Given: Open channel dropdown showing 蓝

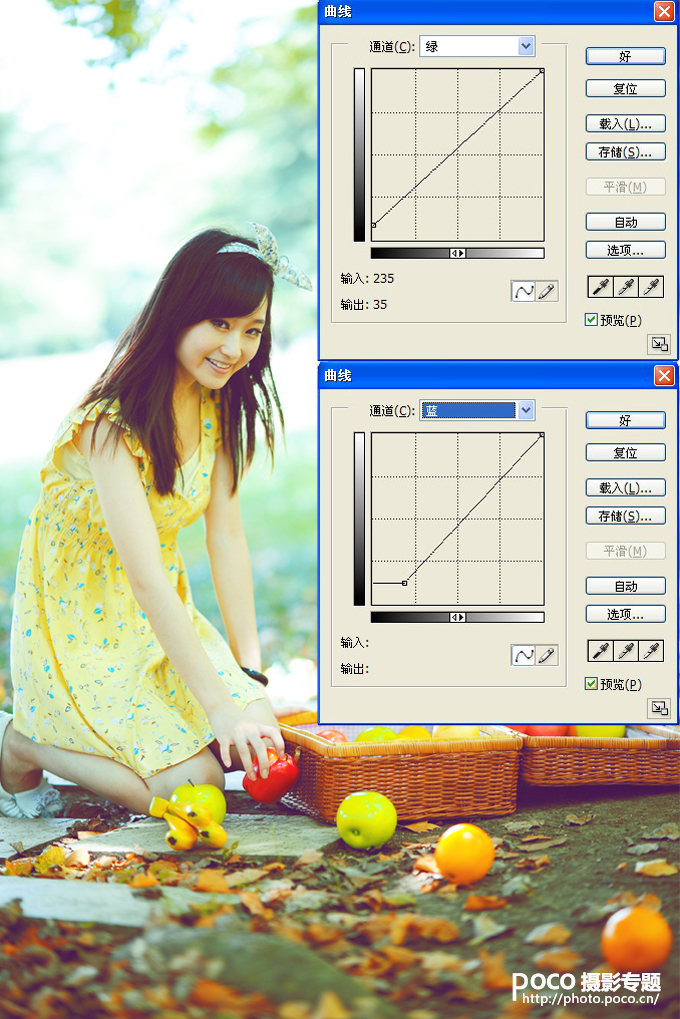Looking at the screenshot, I should (477, 410).
